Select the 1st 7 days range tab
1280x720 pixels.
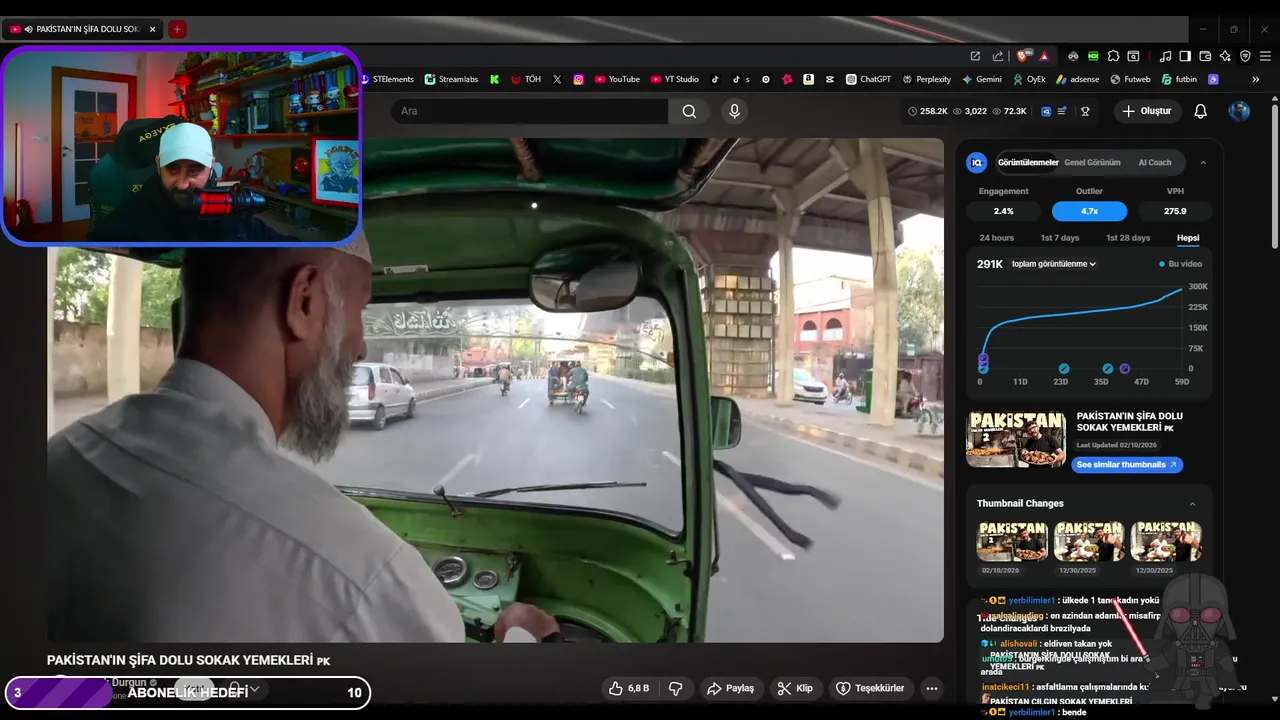[1060, 238]
